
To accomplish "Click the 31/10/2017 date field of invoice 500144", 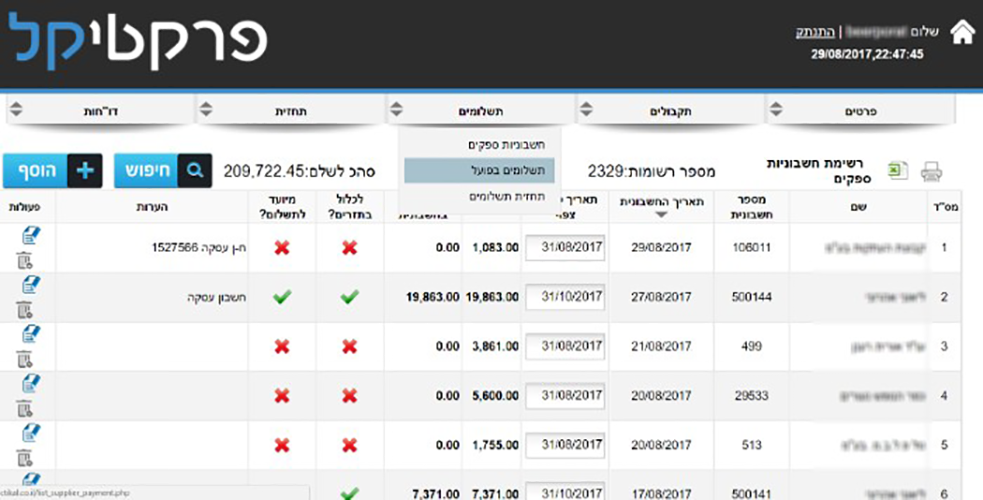I will [565, 297].
